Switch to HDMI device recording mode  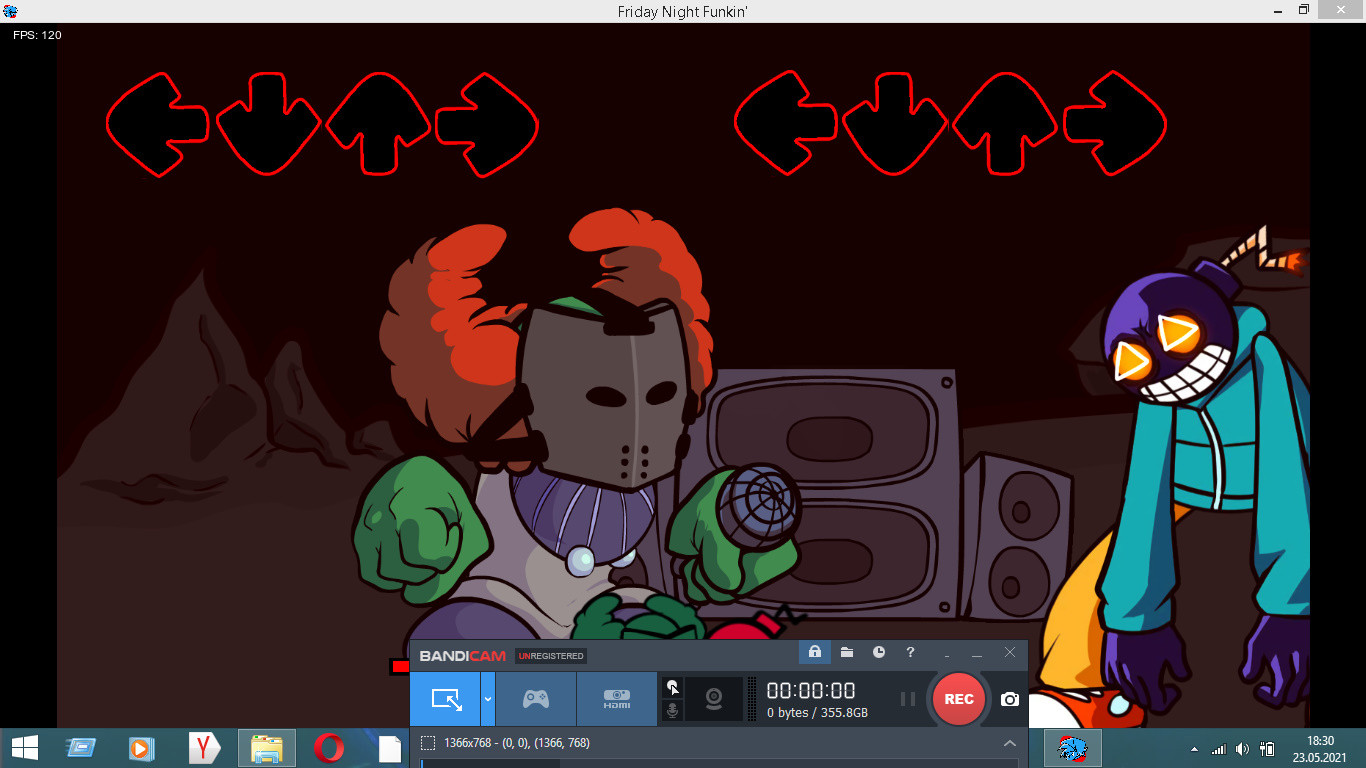[x=616, y=699]
